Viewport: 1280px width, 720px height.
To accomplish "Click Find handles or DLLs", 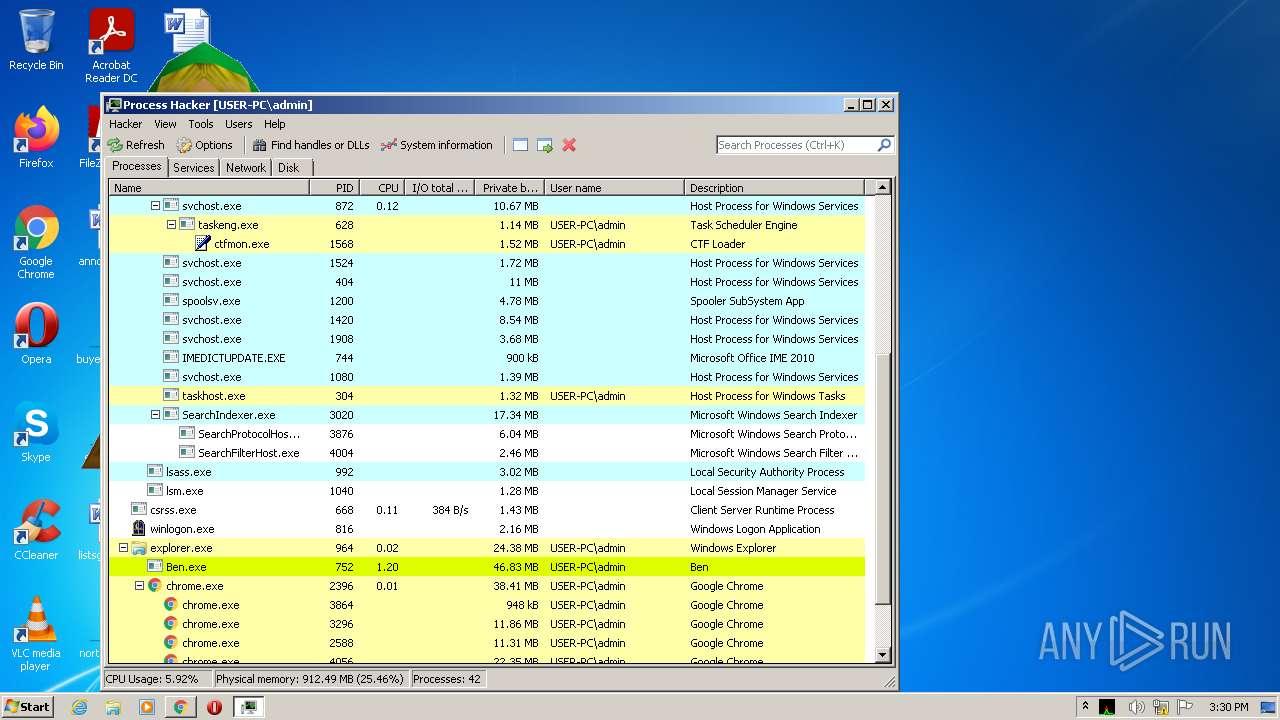I will 311,145.
